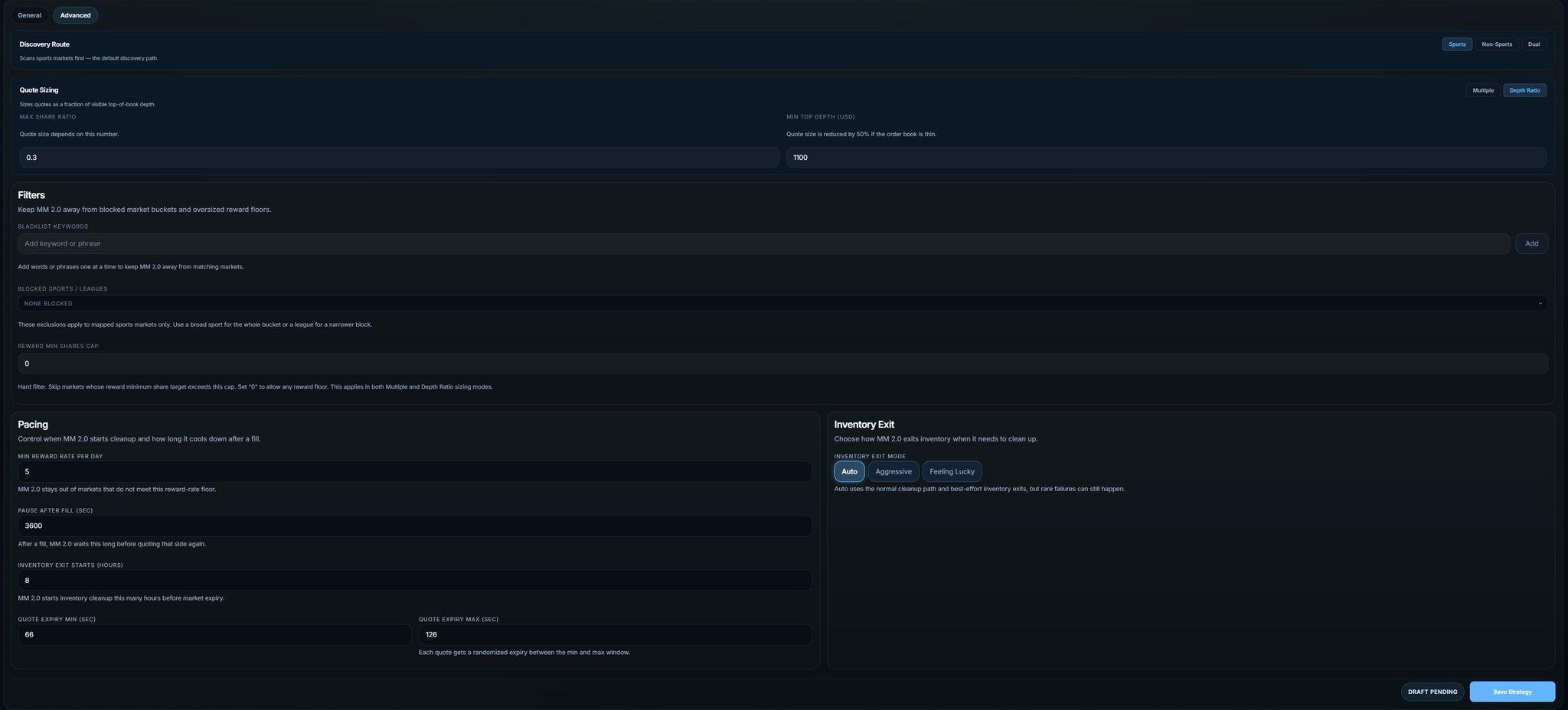Click Min Reward Rate Per Day field

coord(414,472)
